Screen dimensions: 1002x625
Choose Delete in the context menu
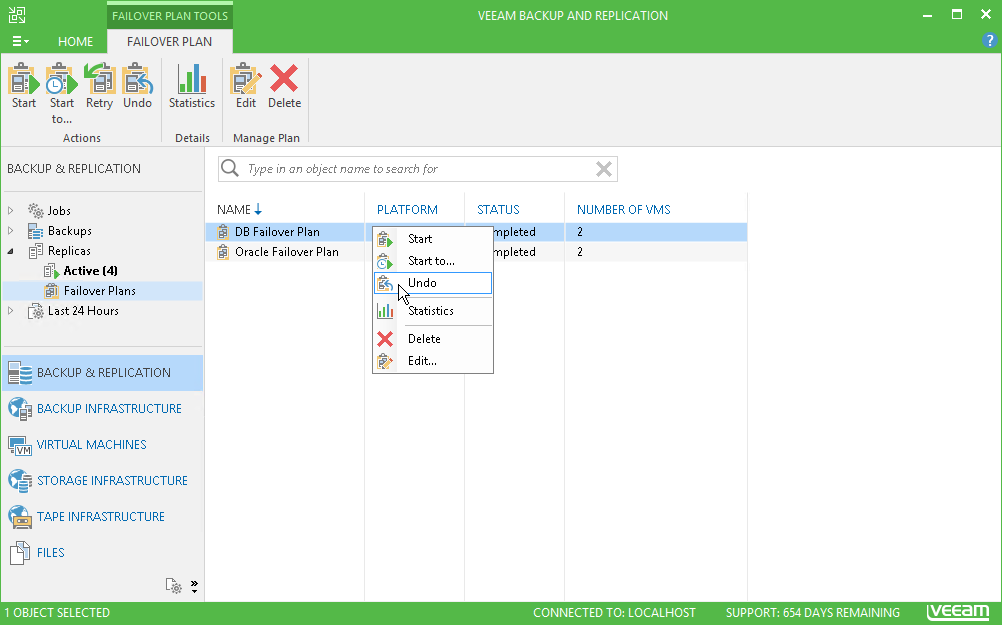tap(433, 339)
